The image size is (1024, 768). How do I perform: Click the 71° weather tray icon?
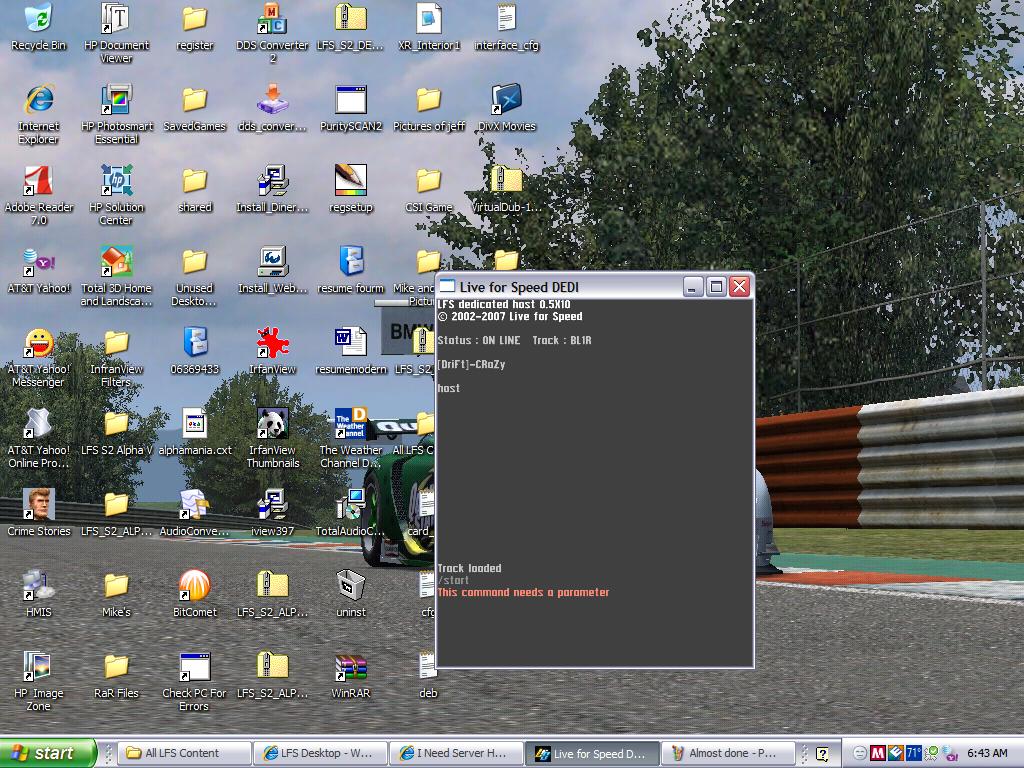coord(914,754)
